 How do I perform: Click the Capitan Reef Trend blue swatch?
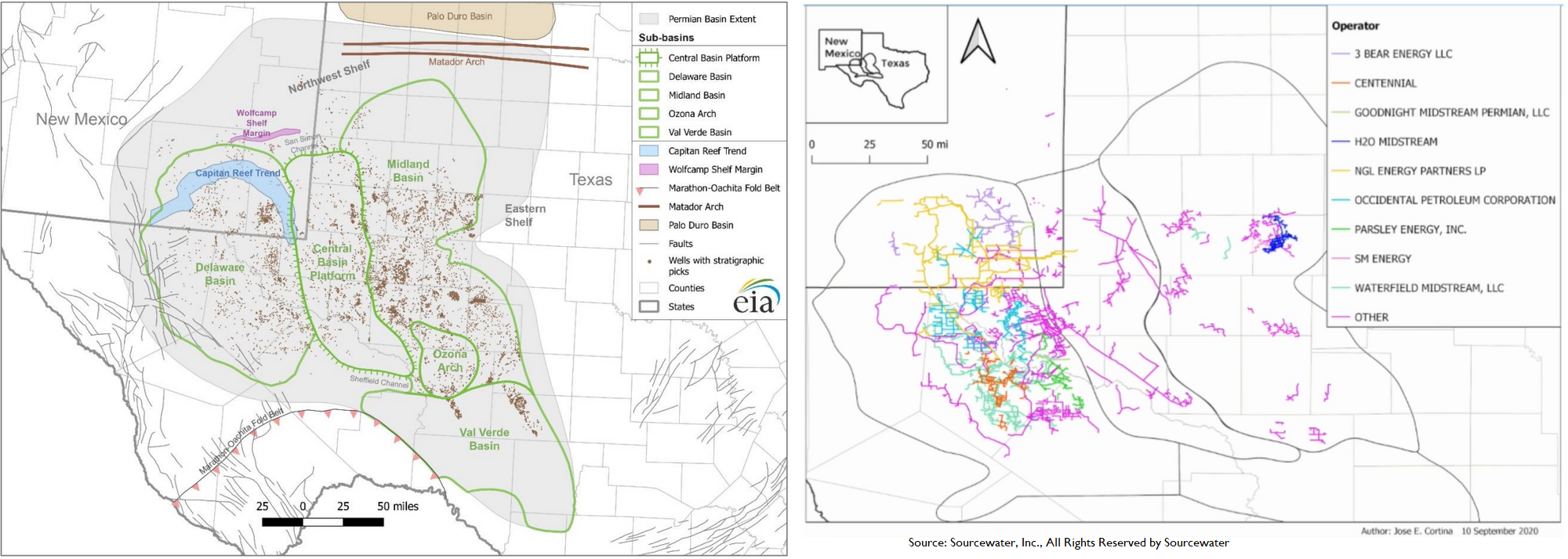648,151
